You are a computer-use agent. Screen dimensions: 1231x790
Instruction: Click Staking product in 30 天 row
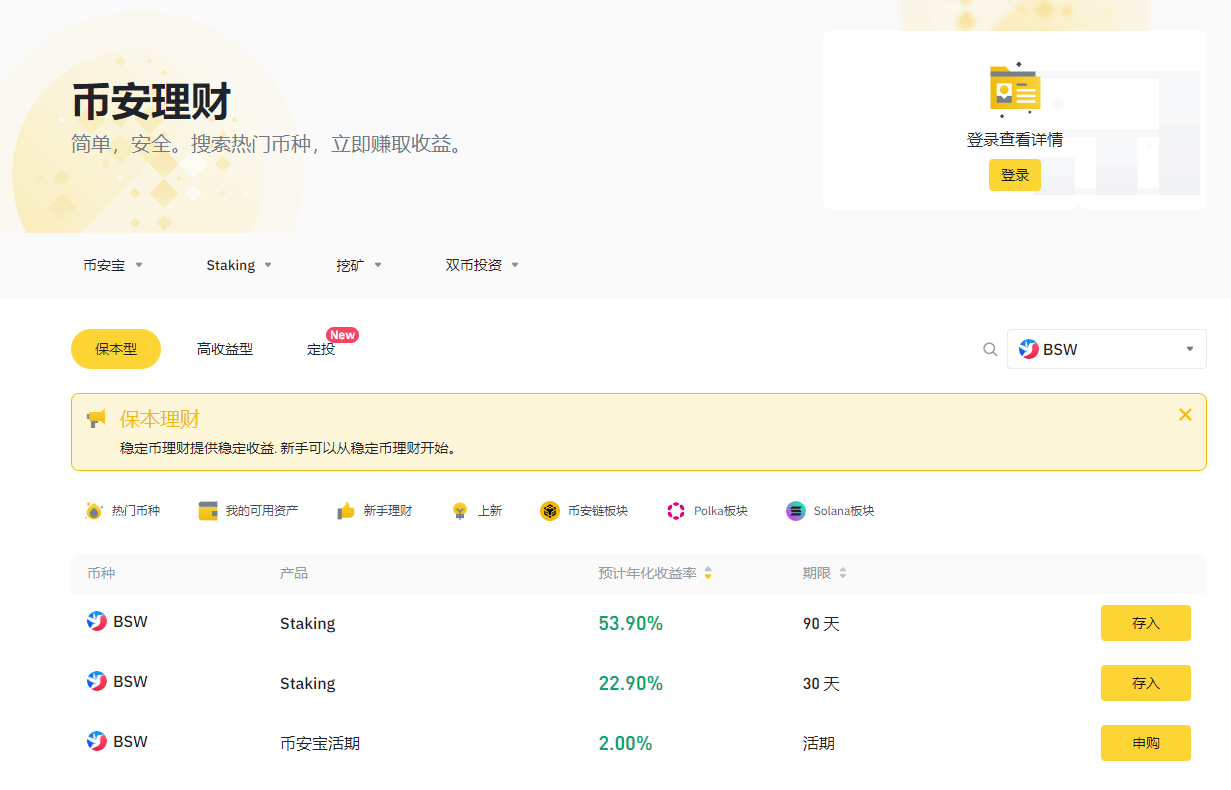click(x=307, y=683)
